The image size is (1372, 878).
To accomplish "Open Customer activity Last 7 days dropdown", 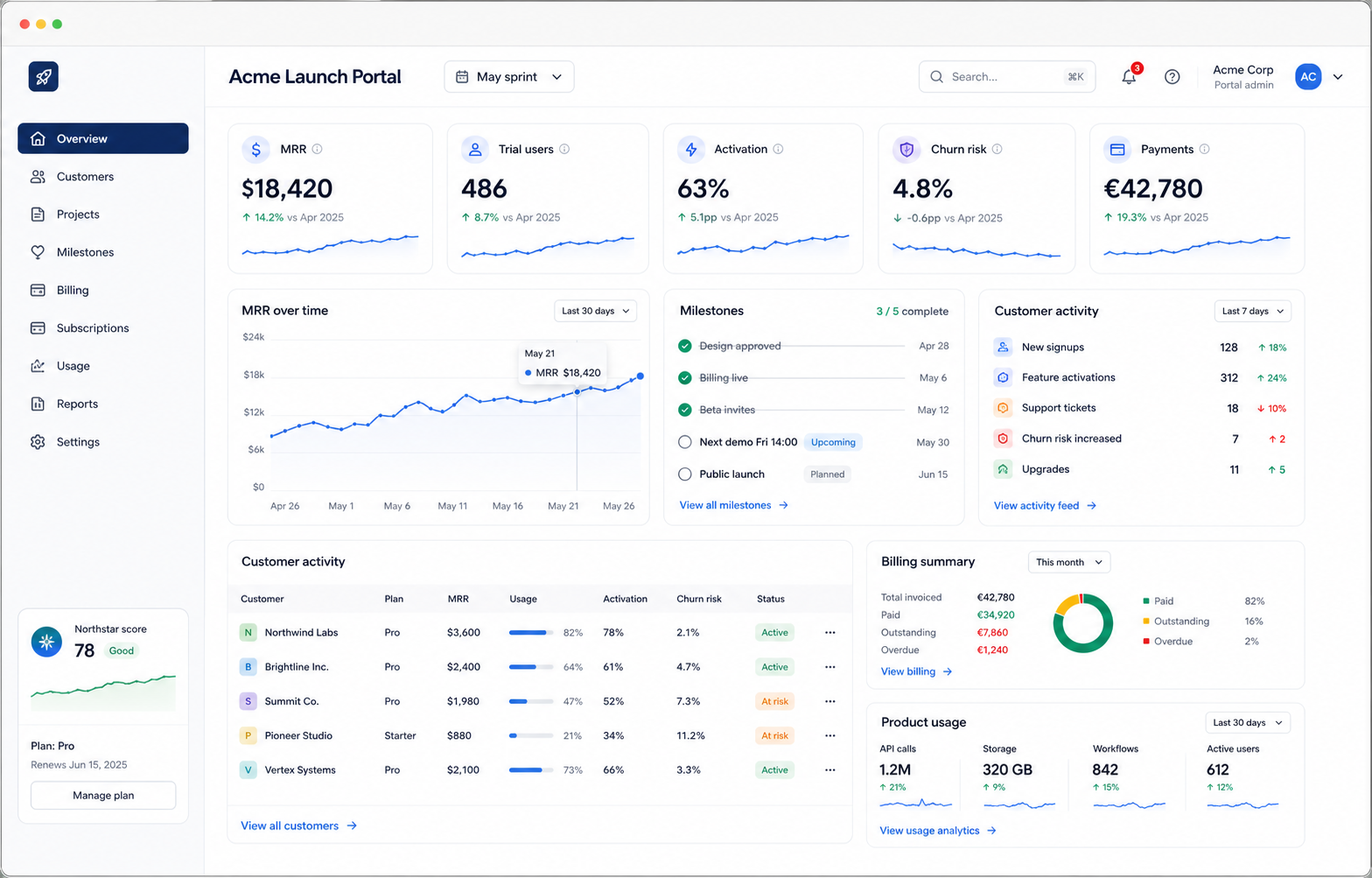I will (1252, 311).
